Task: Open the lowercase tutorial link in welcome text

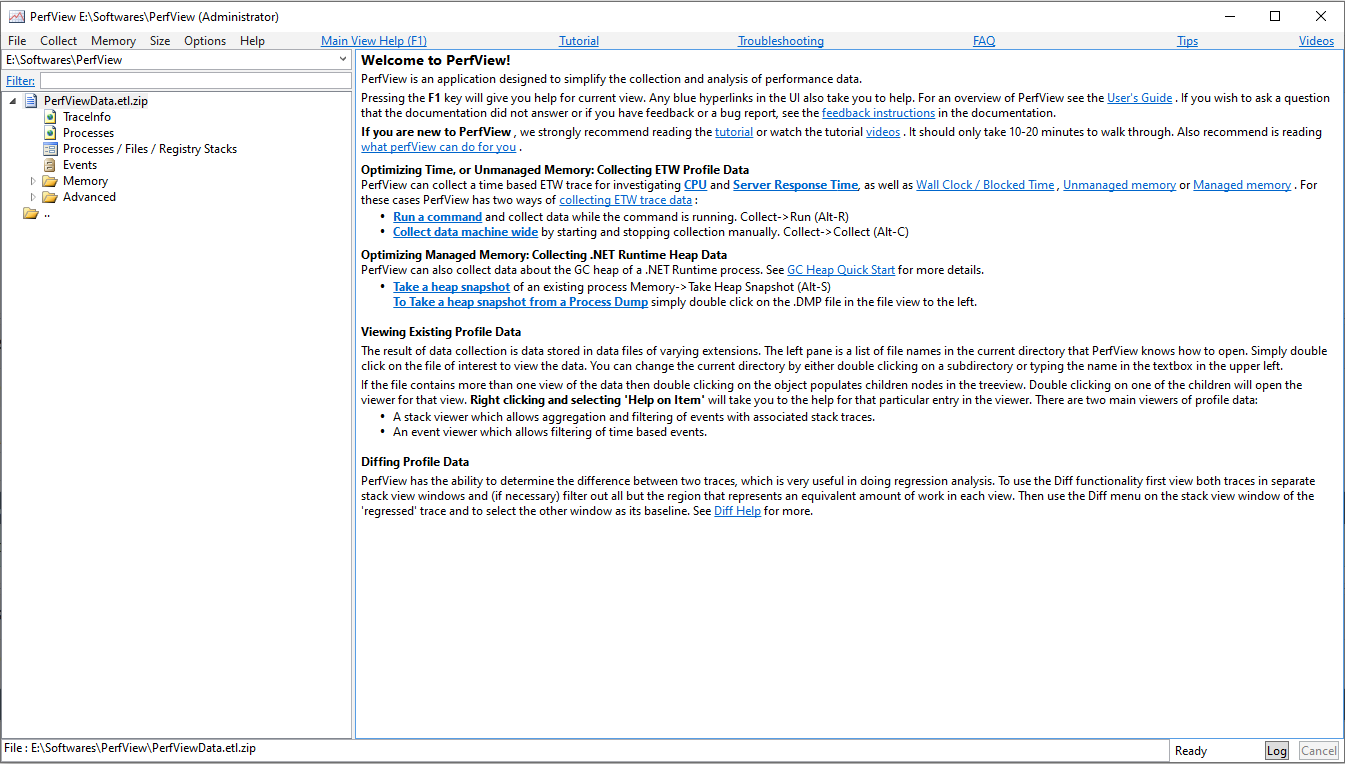Action: point(734,132)
